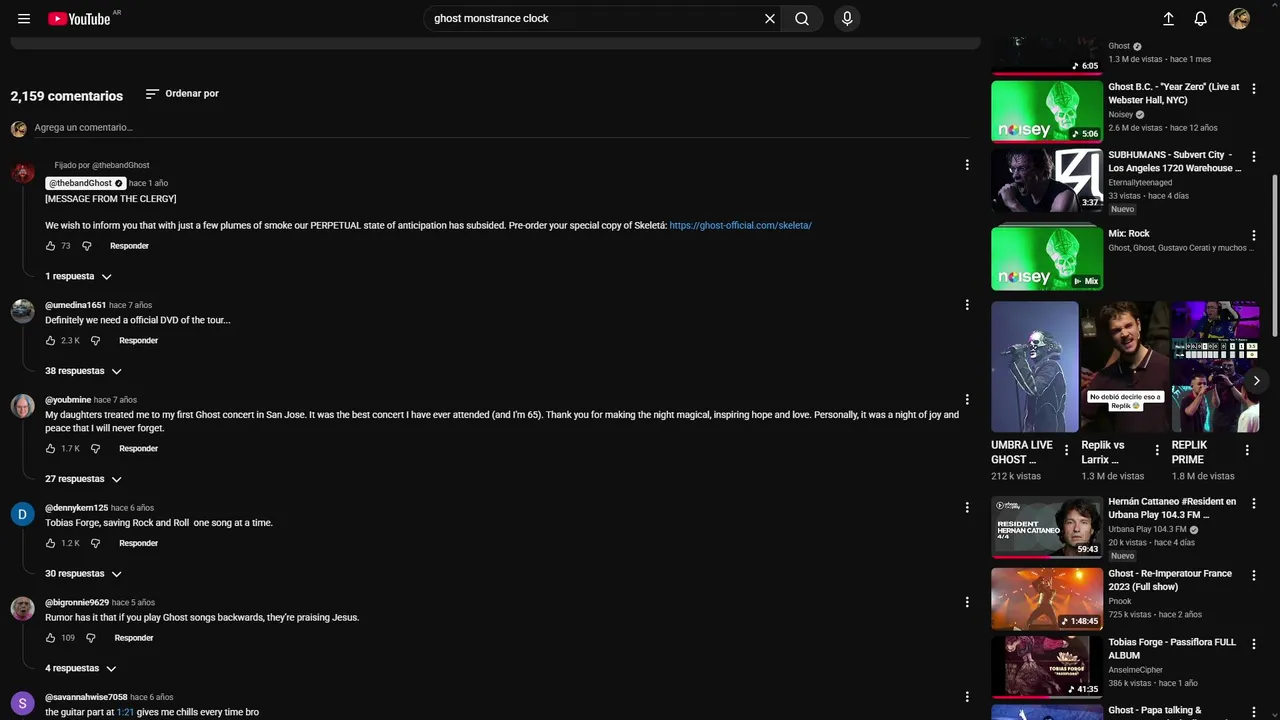Screen dimensions: 1280x720
Task: Reply to @bigronnie9629's comment
Action: (x=134, y=638)
